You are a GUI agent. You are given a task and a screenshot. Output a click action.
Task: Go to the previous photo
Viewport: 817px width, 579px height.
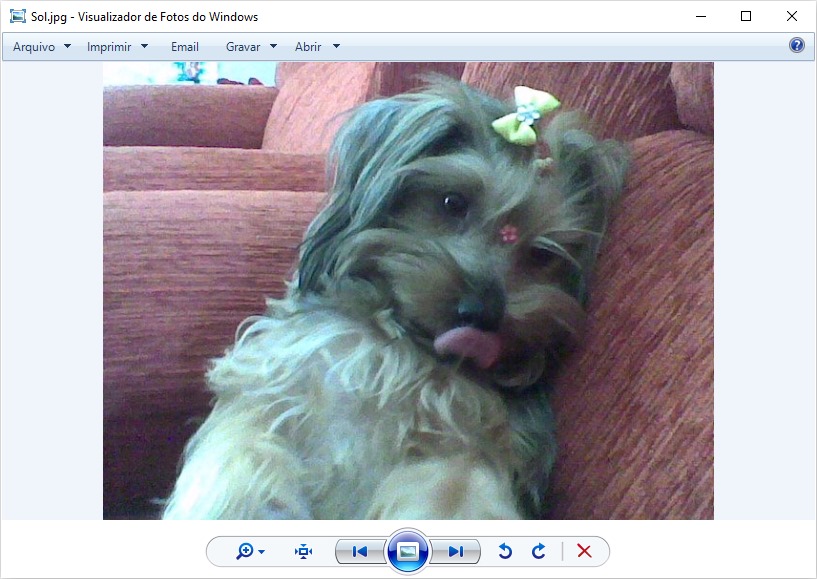(x=360, y=551)
